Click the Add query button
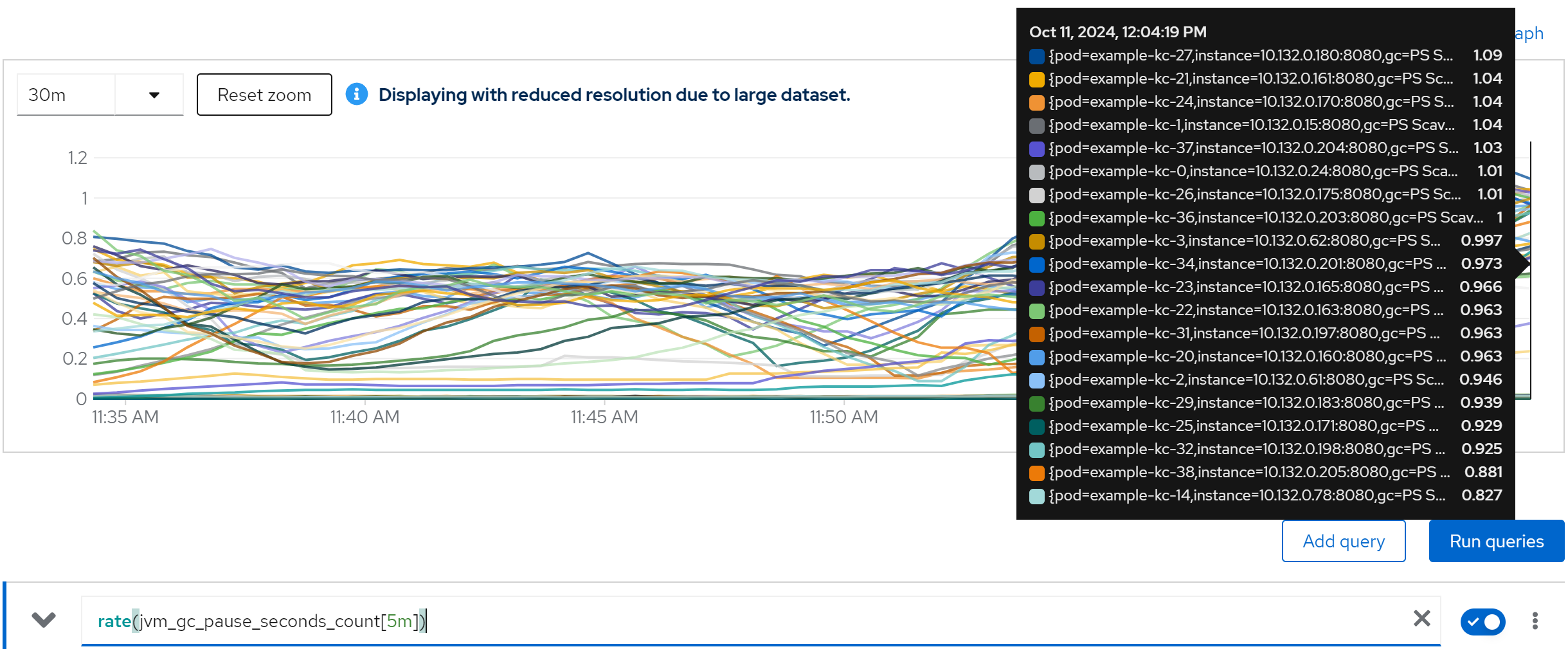 click(x=1343, y=542)
